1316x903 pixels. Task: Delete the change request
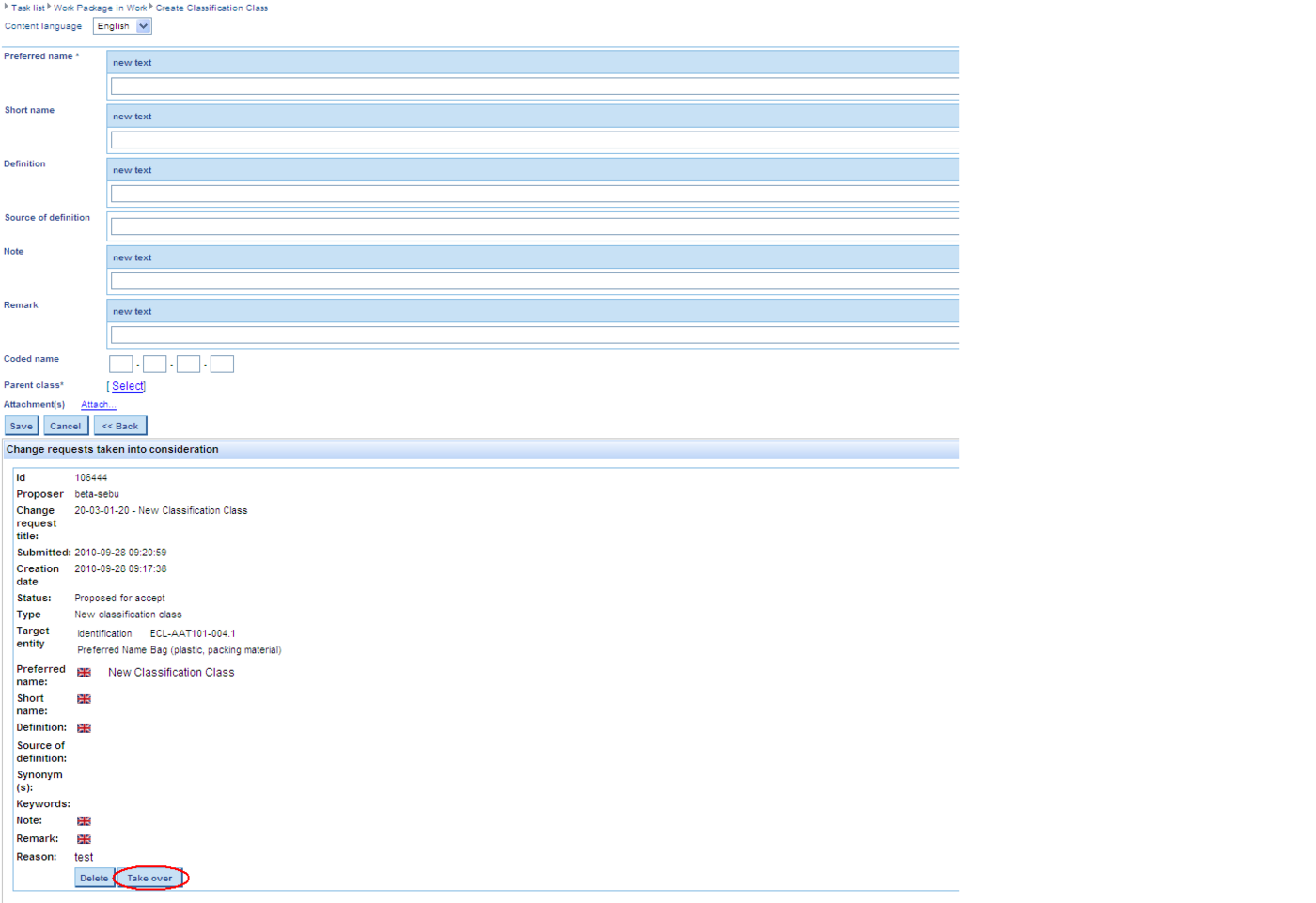click(94, 878)
